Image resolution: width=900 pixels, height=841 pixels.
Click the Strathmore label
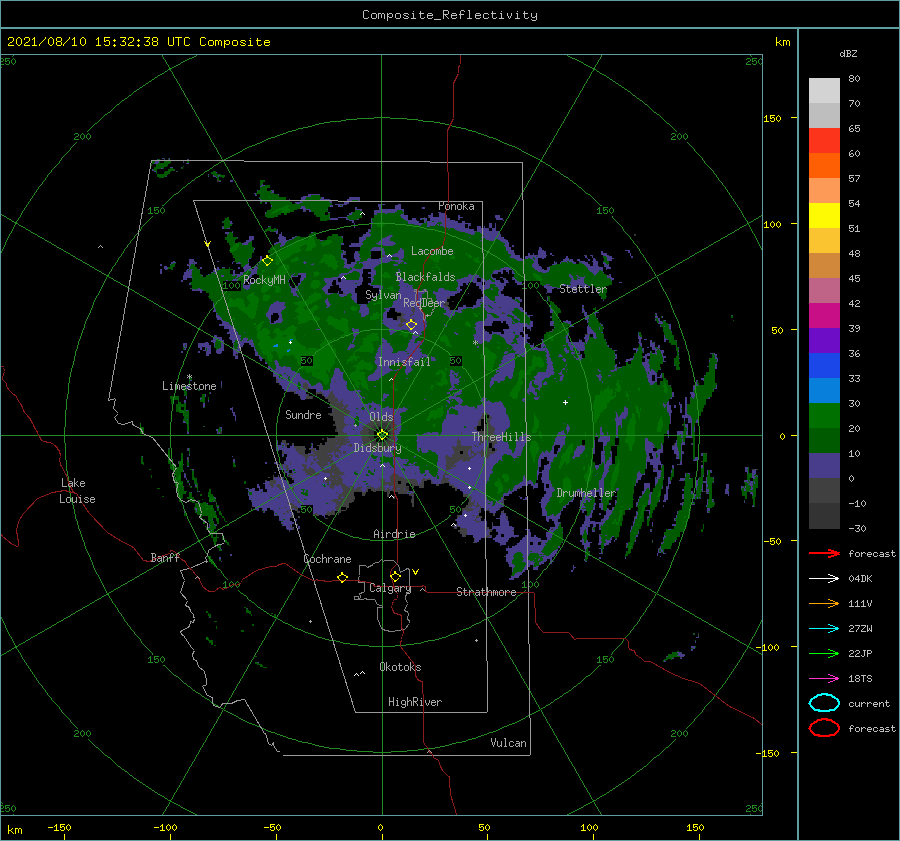click(486, 592)
